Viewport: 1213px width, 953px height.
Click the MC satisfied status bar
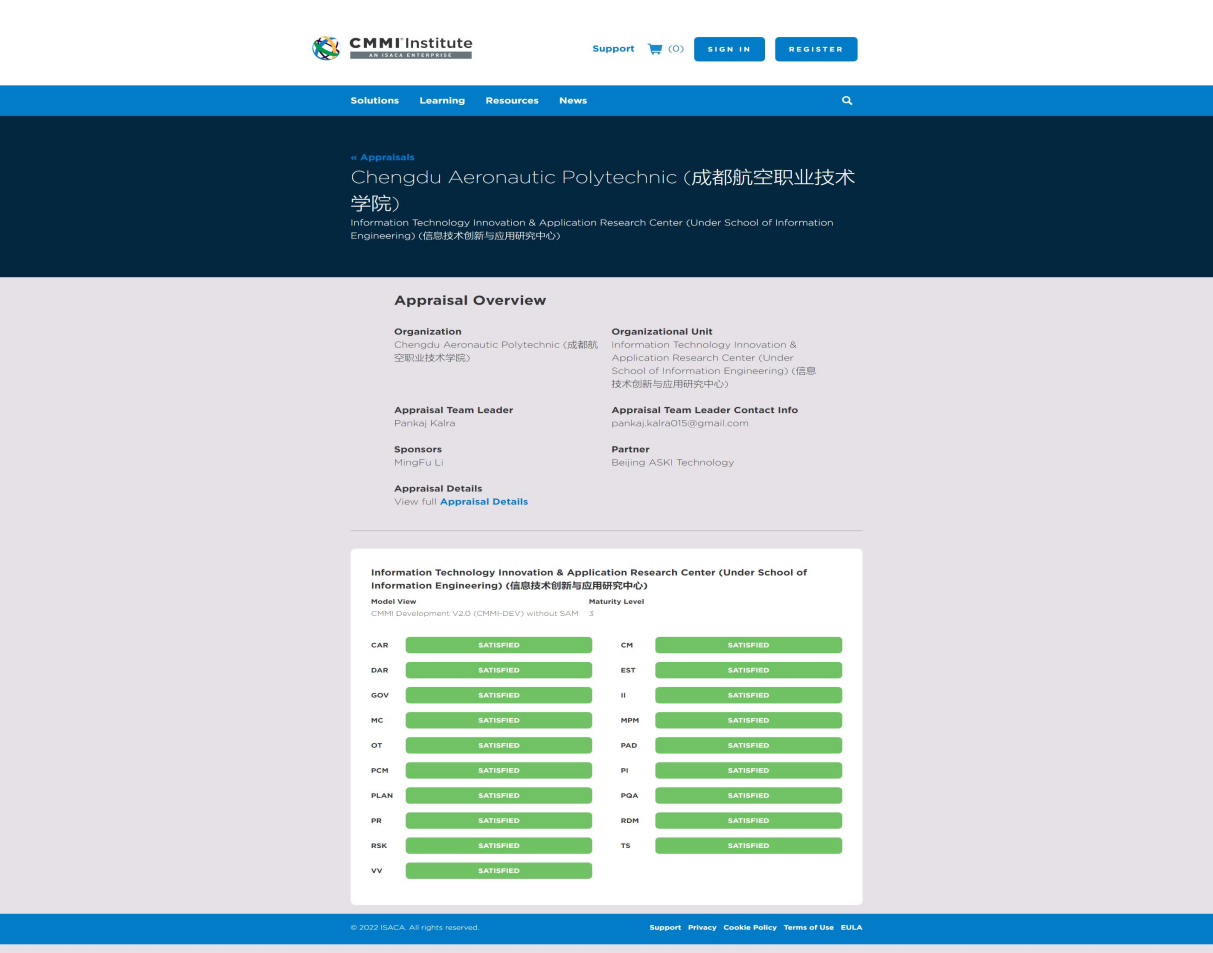click(x=499, y=720)
